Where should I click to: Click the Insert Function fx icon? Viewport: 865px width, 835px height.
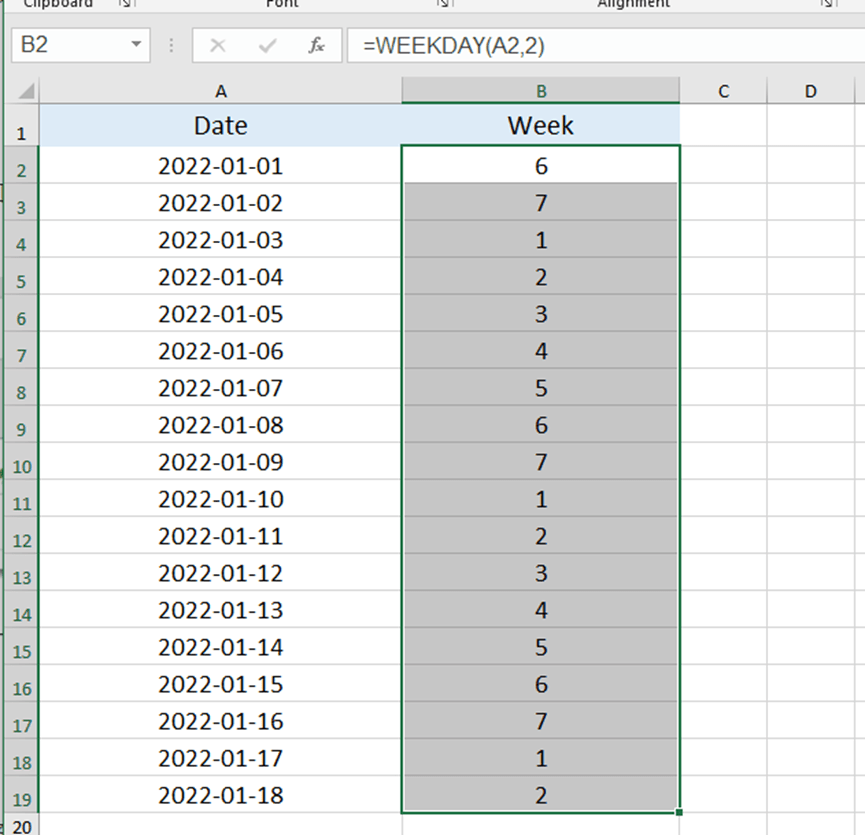tap(316, 45)
